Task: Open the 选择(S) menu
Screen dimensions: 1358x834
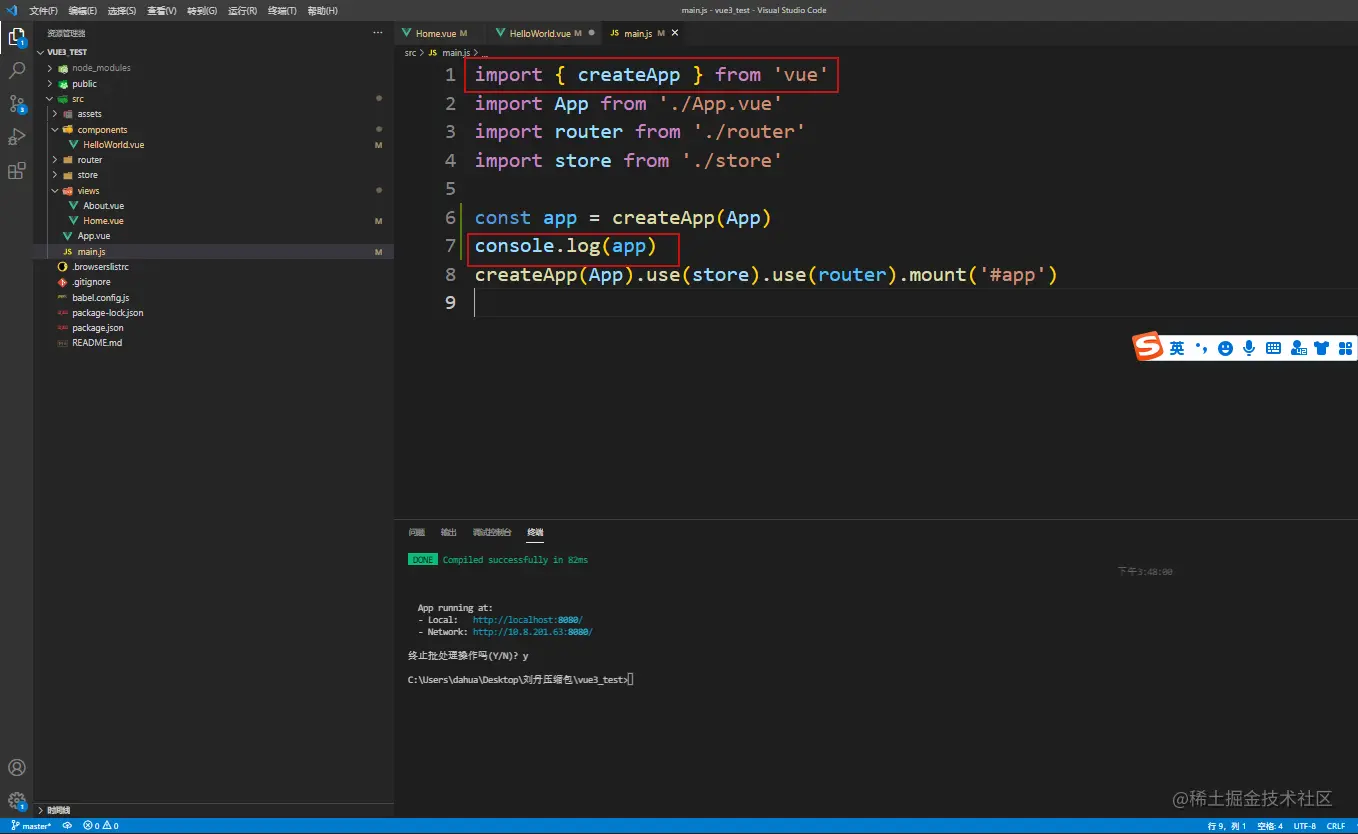Action: click(x=122, y=11)
